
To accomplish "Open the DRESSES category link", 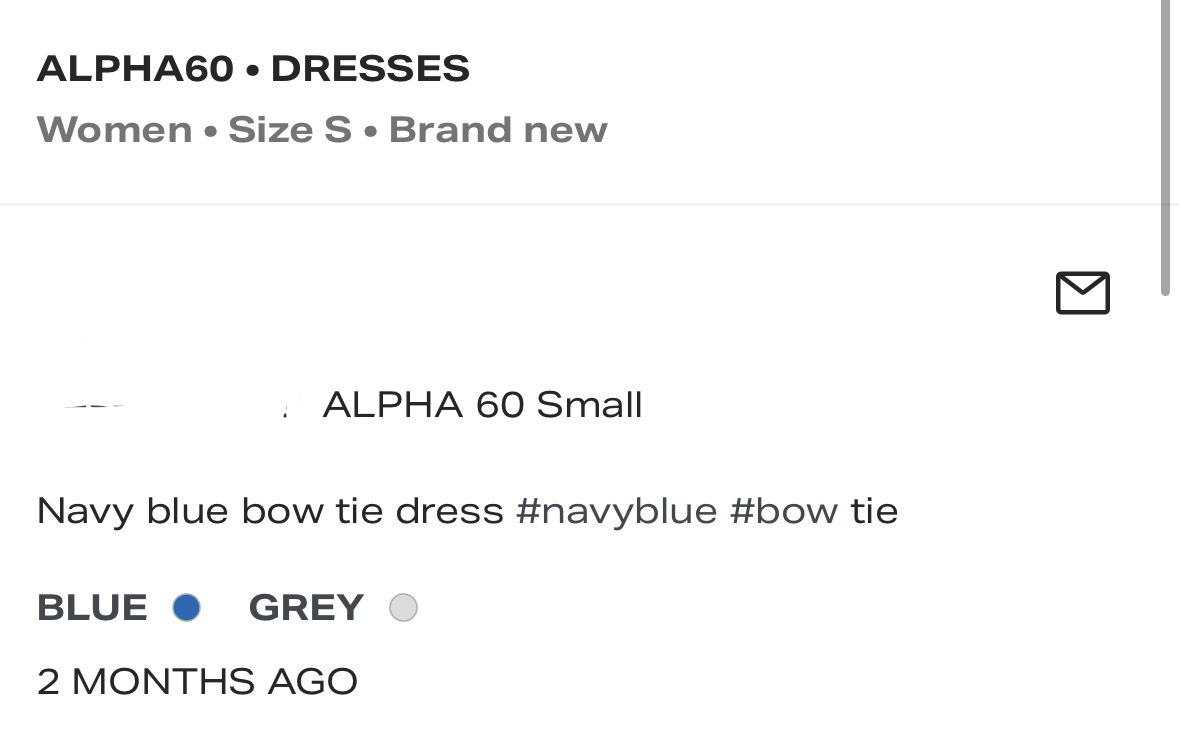I will (x=370, y=69).
